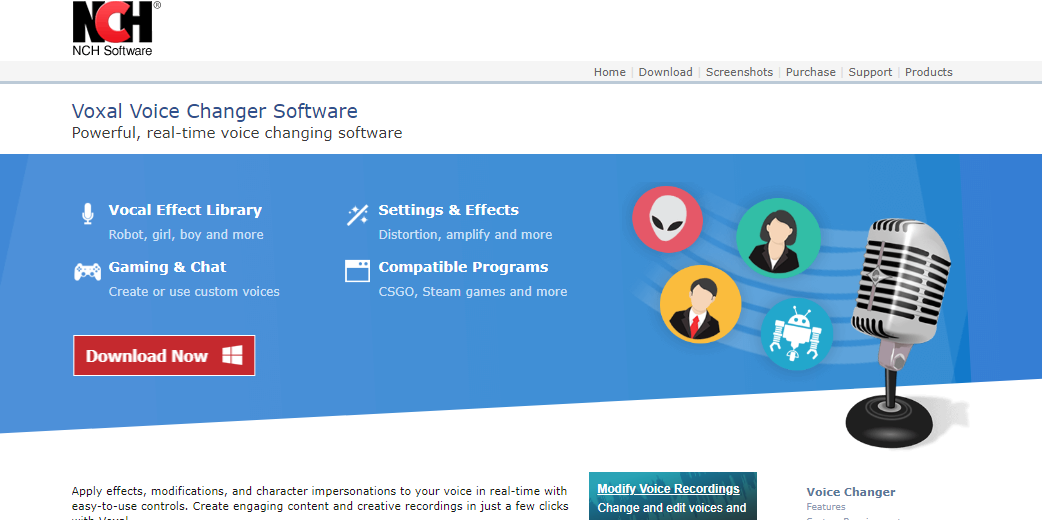
Task: Open the Home menu item
Action: [609, 72]
